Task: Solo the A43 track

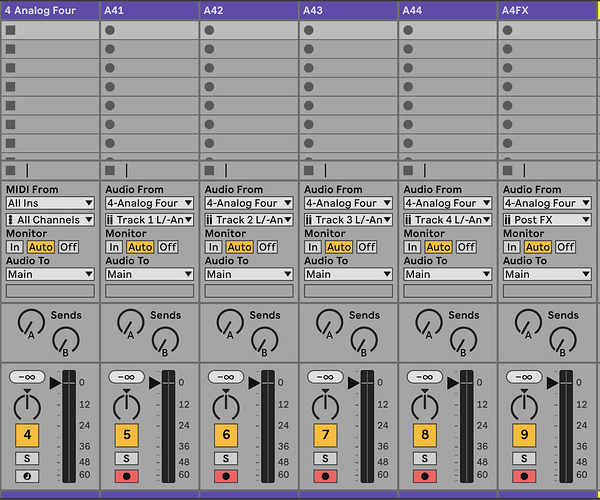Action: click(x=325, y=458)
